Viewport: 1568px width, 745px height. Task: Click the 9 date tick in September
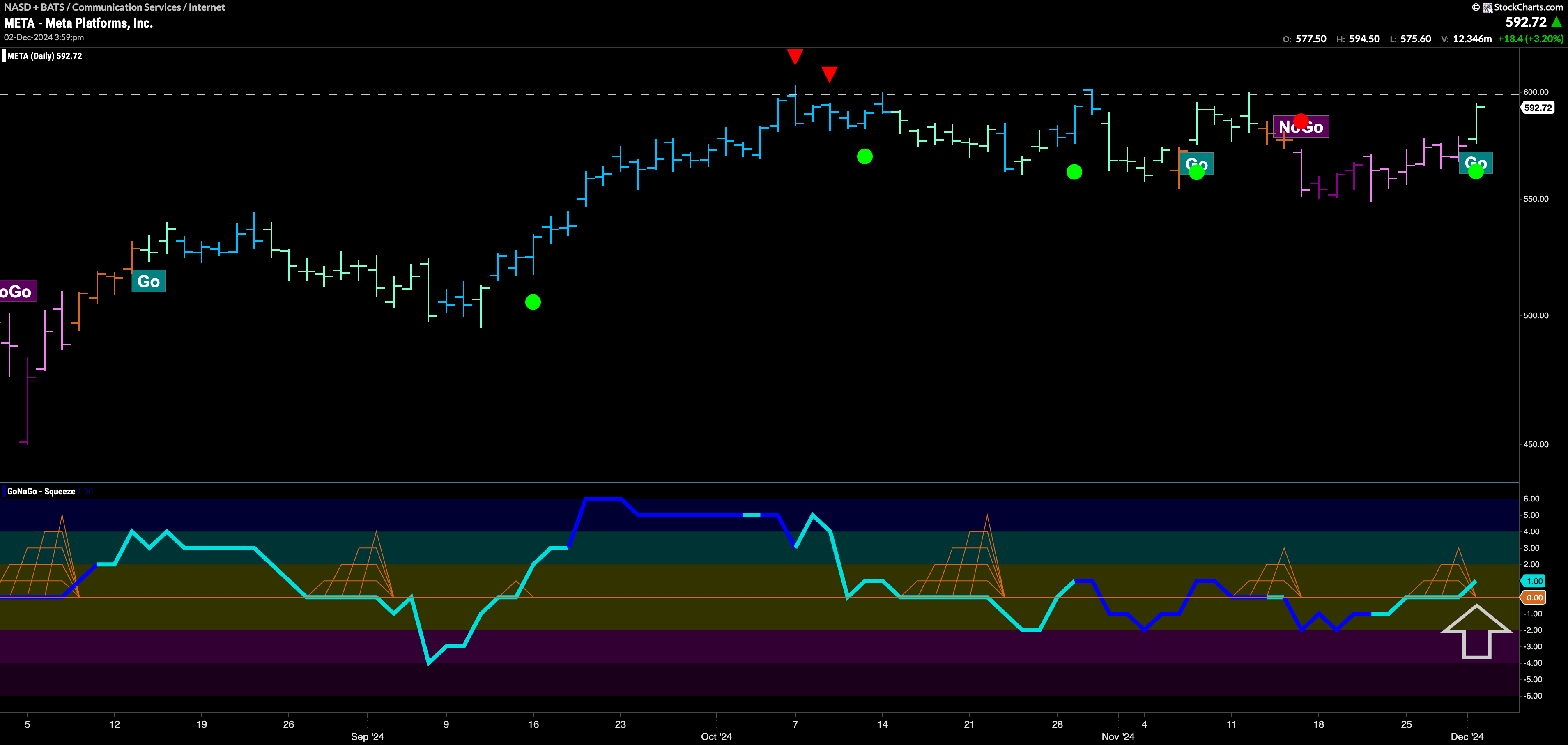click(x=446, y=724)
